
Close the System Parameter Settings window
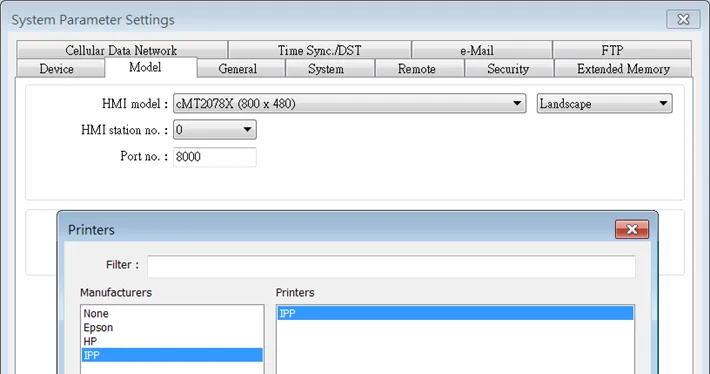[683, 19]
